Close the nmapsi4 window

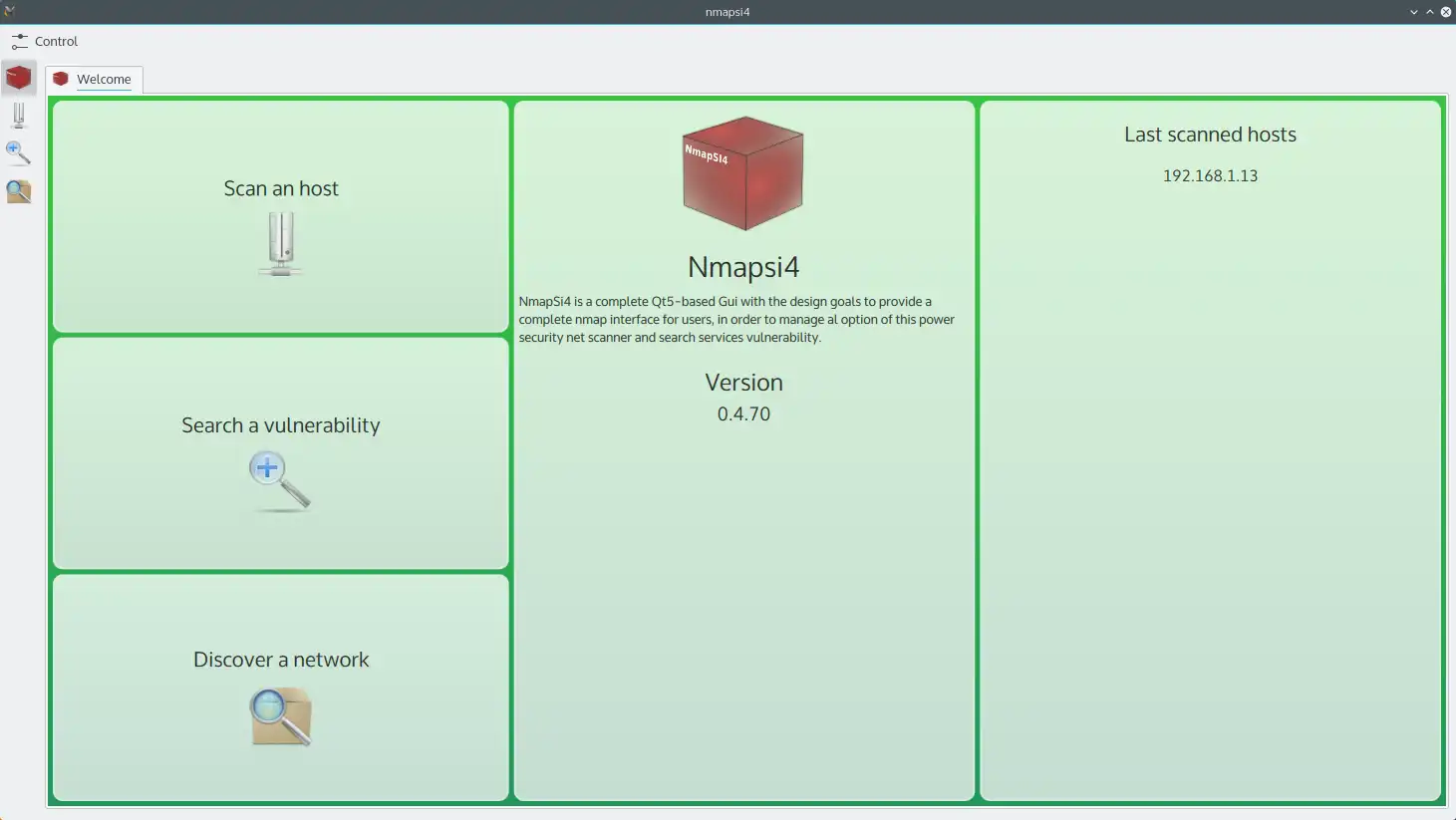(x=1445, y=12)
